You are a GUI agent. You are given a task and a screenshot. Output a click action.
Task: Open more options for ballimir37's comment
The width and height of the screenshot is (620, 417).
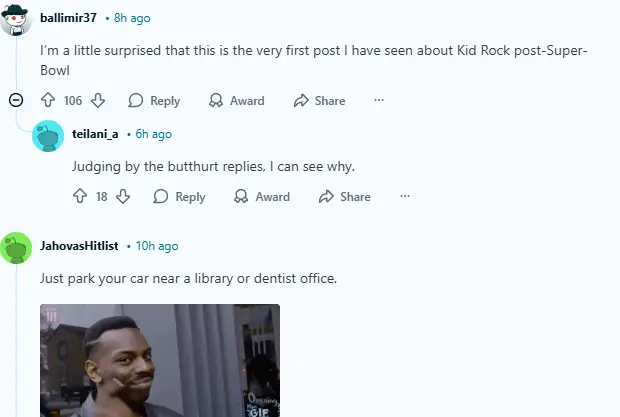(379, 100)
